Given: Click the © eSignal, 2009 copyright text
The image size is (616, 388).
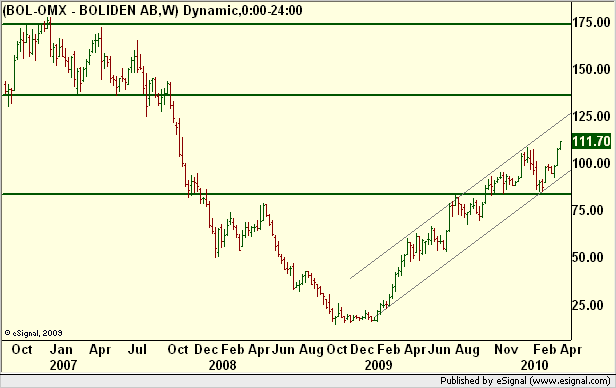Looking at the screenshot, I should point(33,333).
